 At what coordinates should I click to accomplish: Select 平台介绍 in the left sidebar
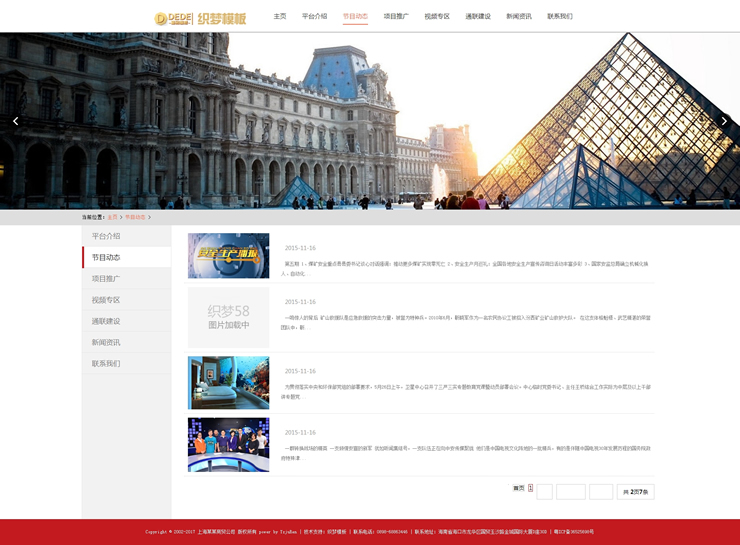pos(106,236)
